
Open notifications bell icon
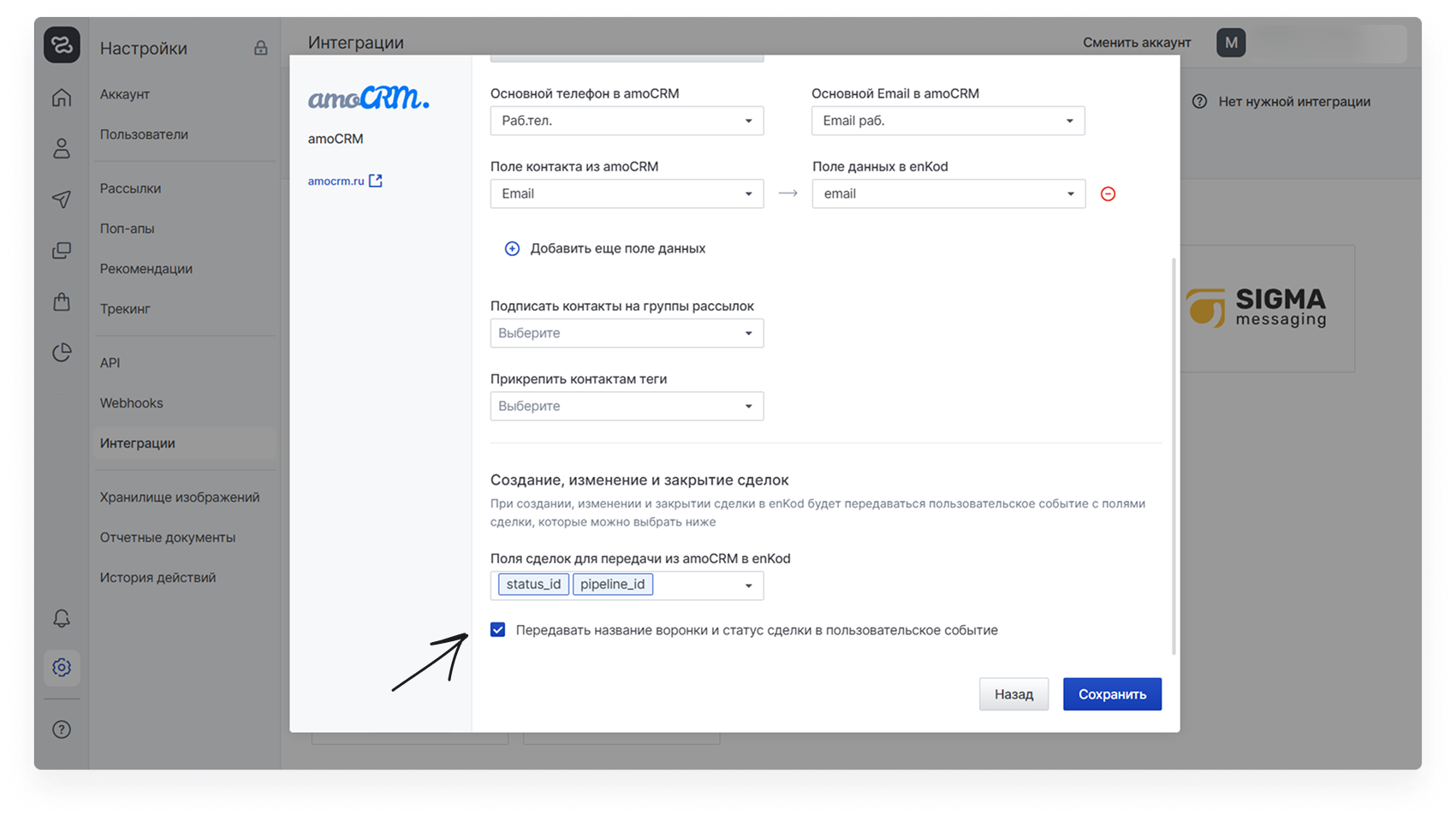[x=62, y=618]
